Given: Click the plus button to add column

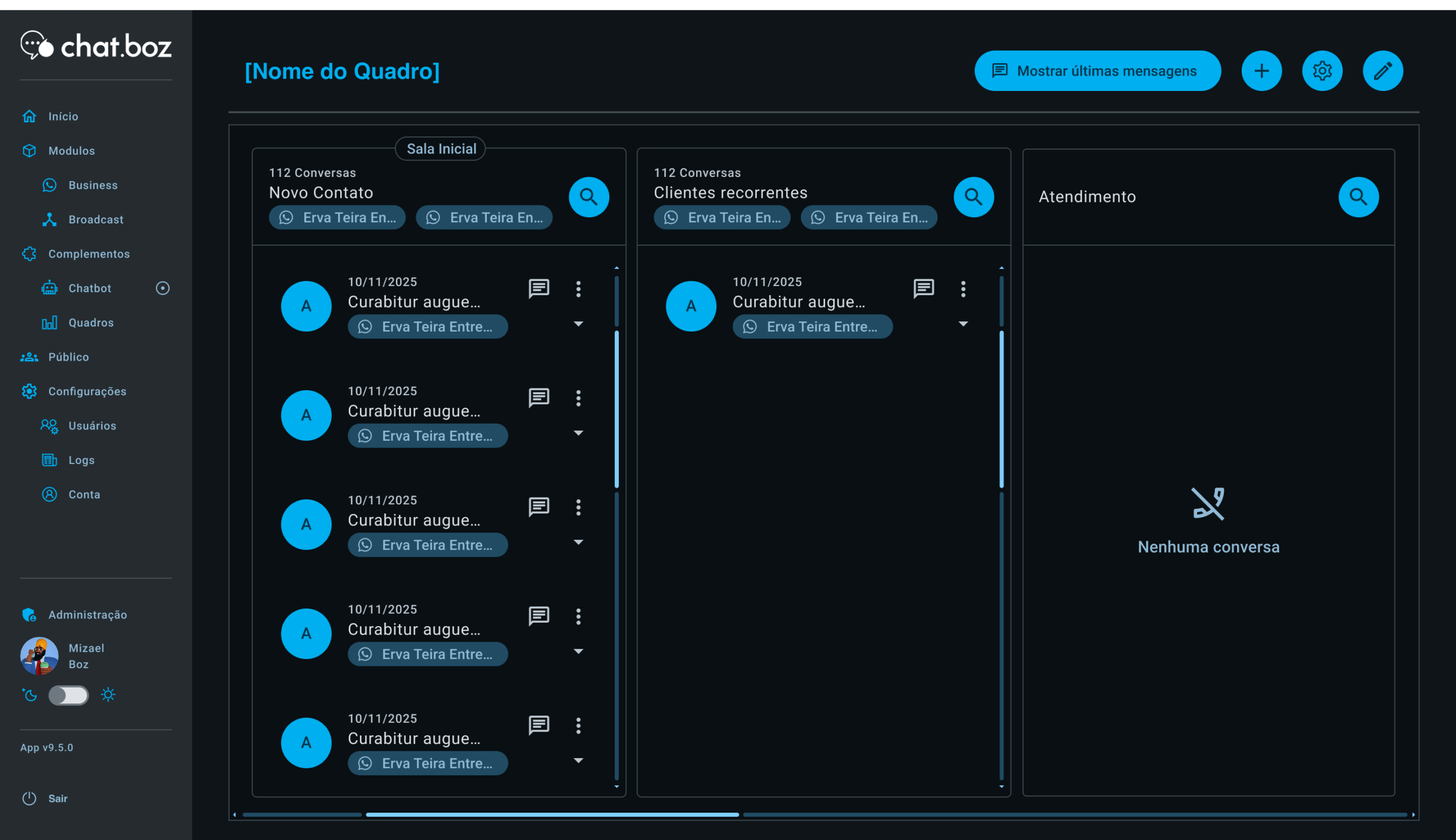Looking at the screenshot, I should pyautogui.click(x=1261, y=71).
